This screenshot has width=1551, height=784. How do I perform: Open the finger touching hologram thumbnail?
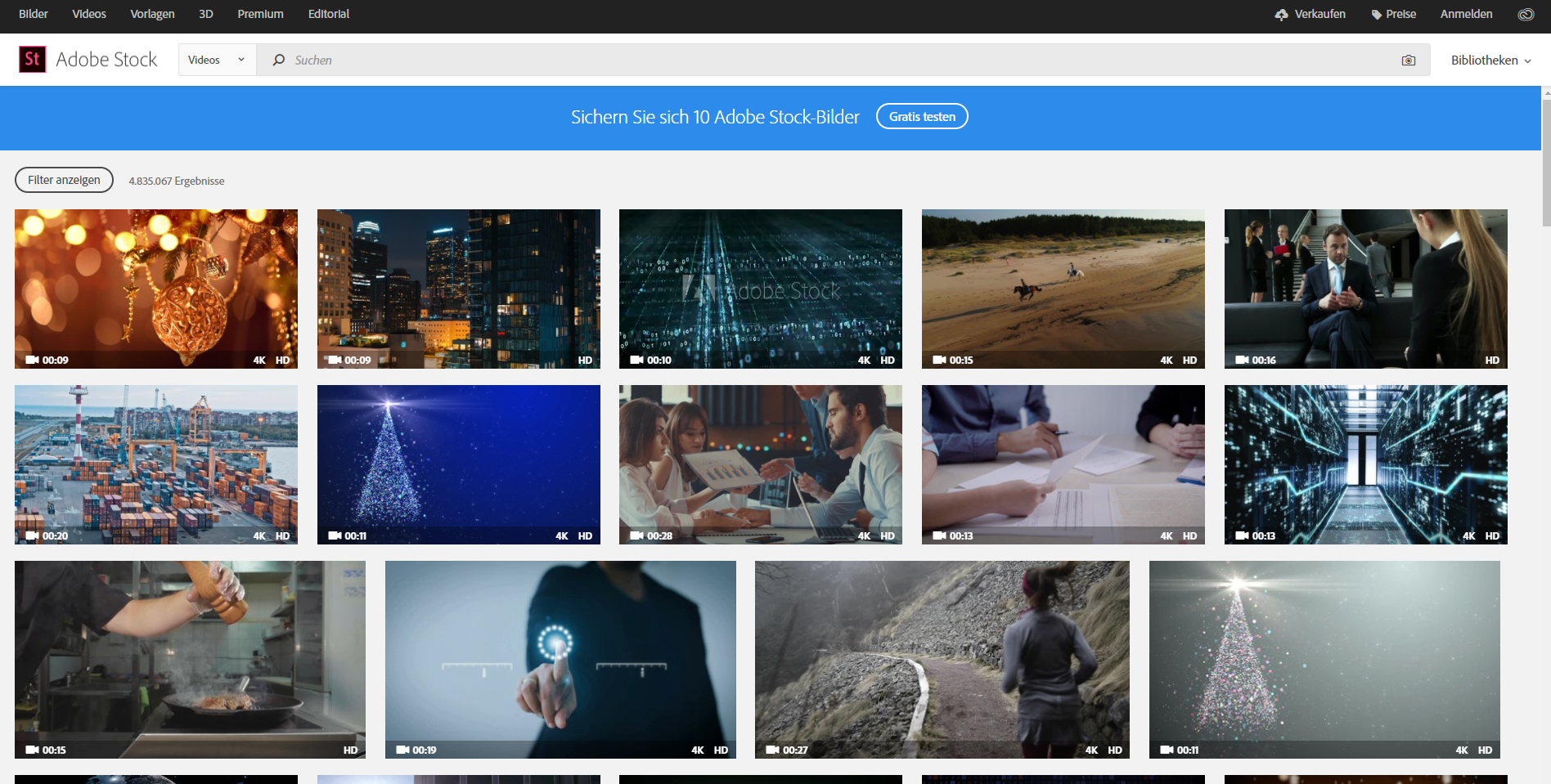560,660
